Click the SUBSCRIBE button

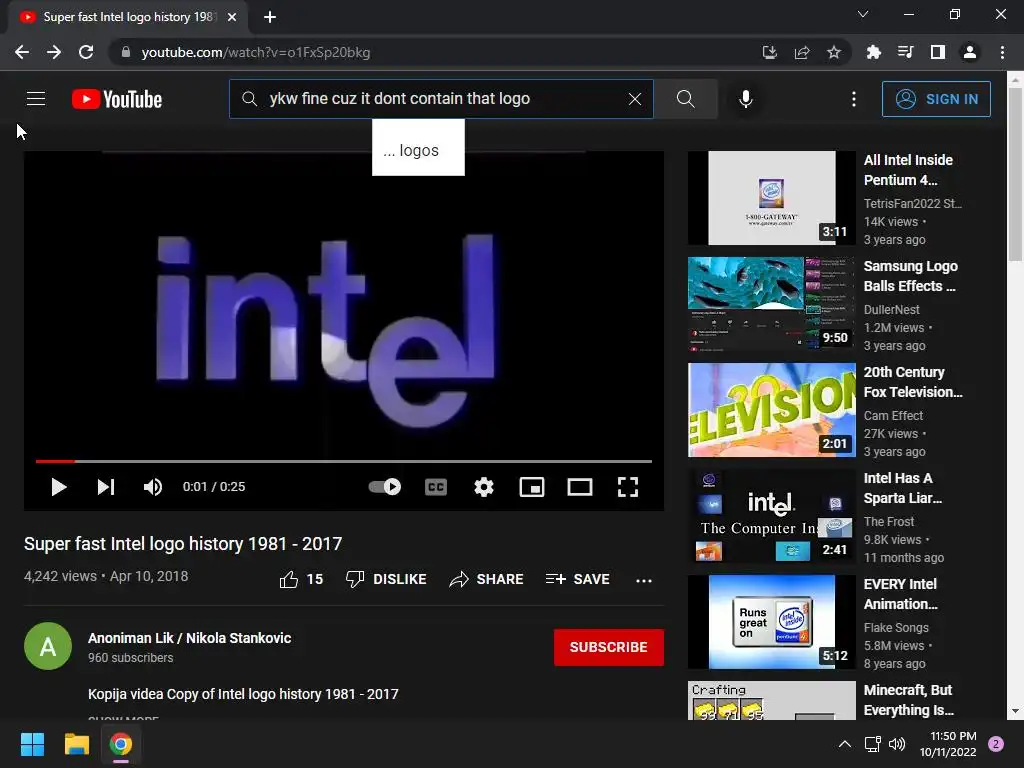(609, 647)
